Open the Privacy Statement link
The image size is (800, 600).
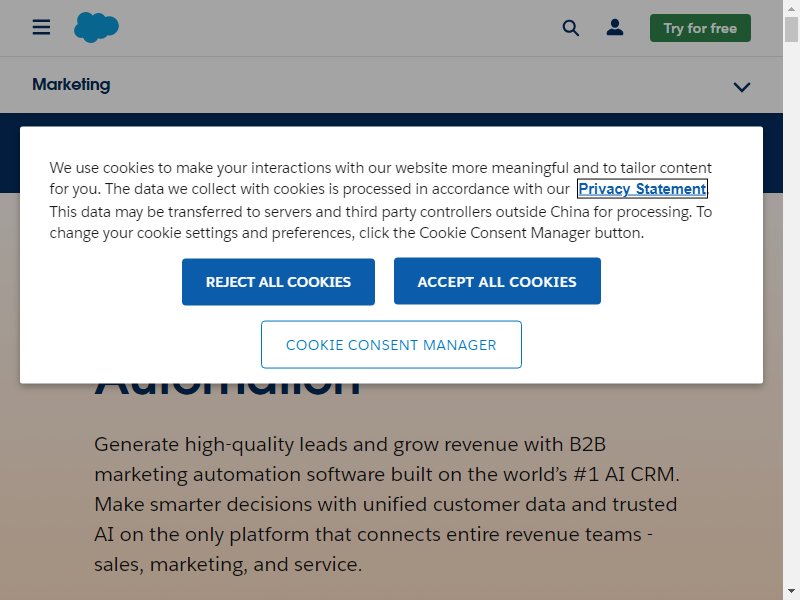pyautogui.click(x=642, y=189)
